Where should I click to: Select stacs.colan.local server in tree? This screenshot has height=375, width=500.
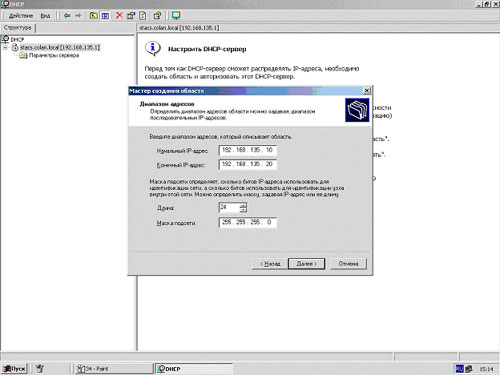tap(60, 48)
